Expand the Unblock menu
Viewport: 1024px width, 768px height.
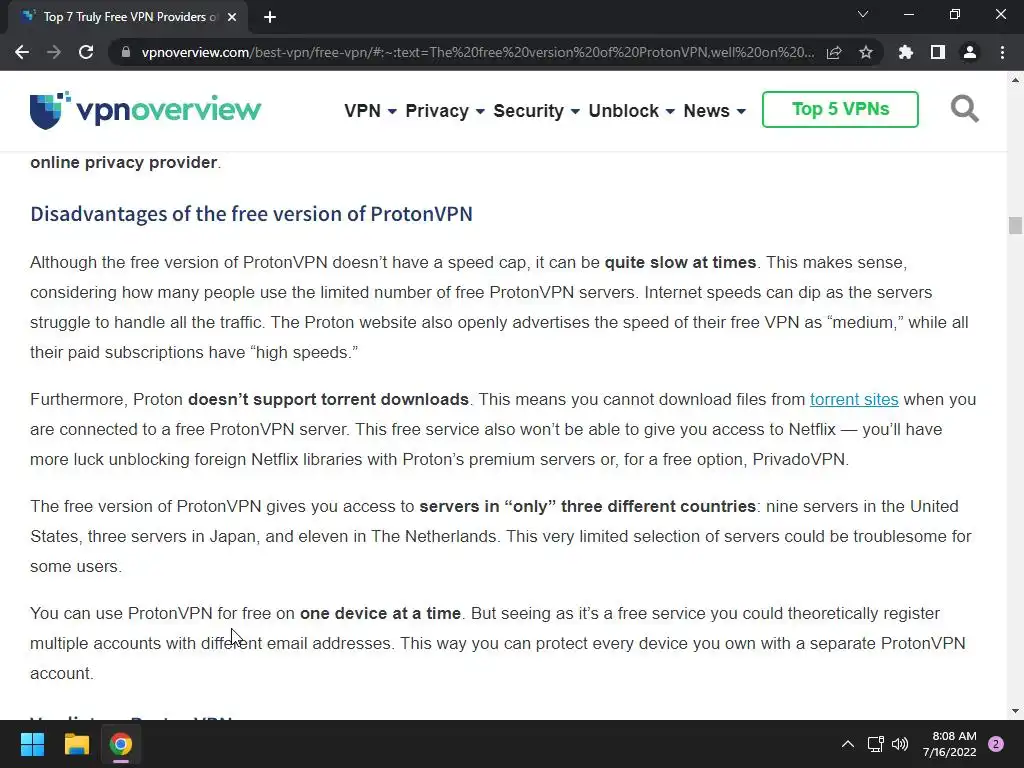tap(632, 111)
